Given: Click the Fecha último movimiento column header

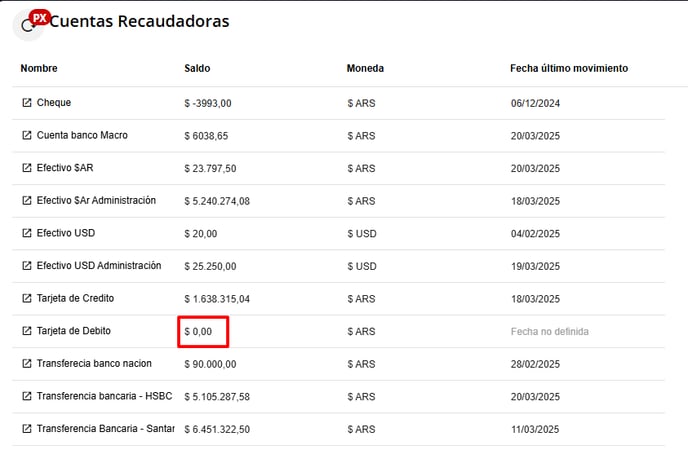Looking at the screenshot, I should point(568,68).
